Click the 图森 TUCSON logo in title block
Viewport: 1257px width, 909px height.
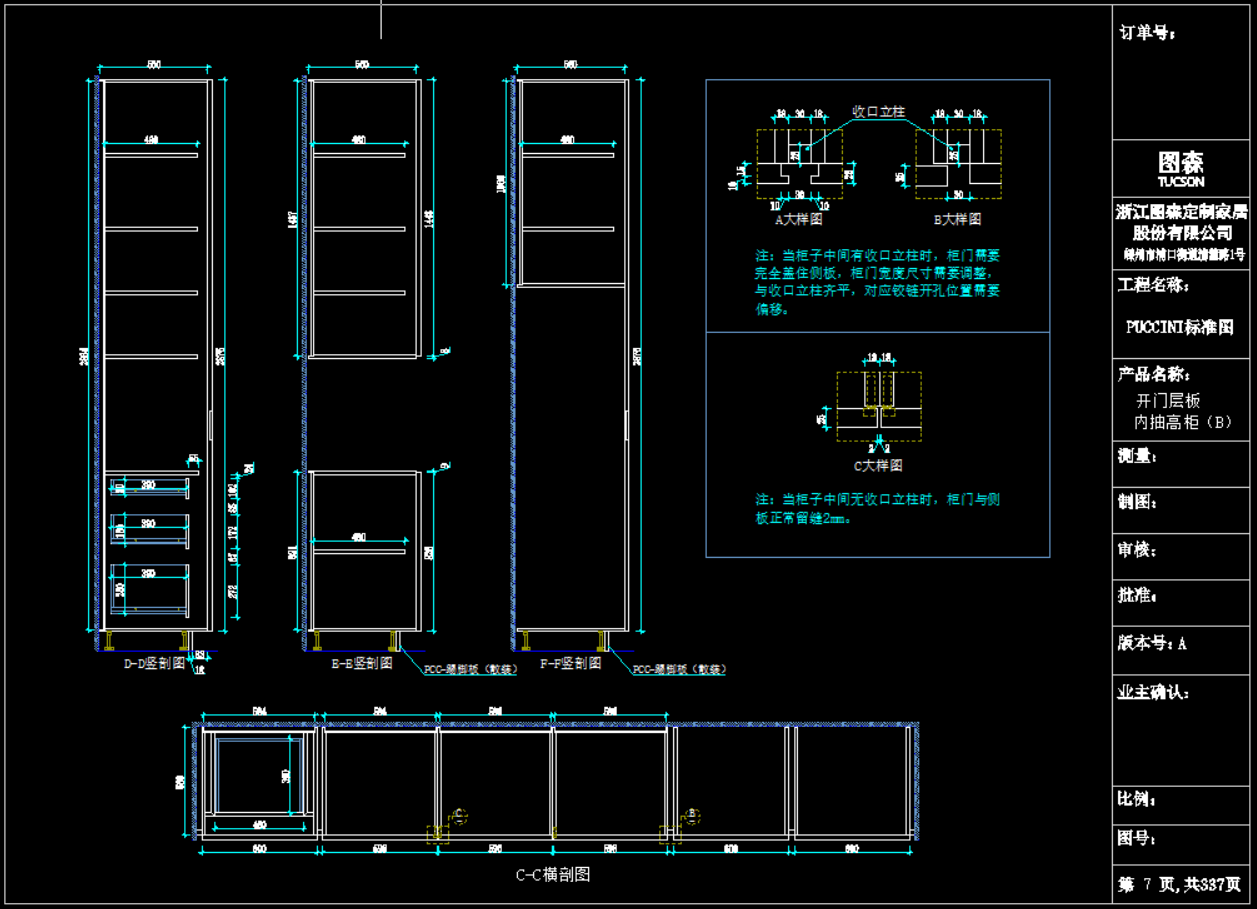click(x=1181, y=168)
